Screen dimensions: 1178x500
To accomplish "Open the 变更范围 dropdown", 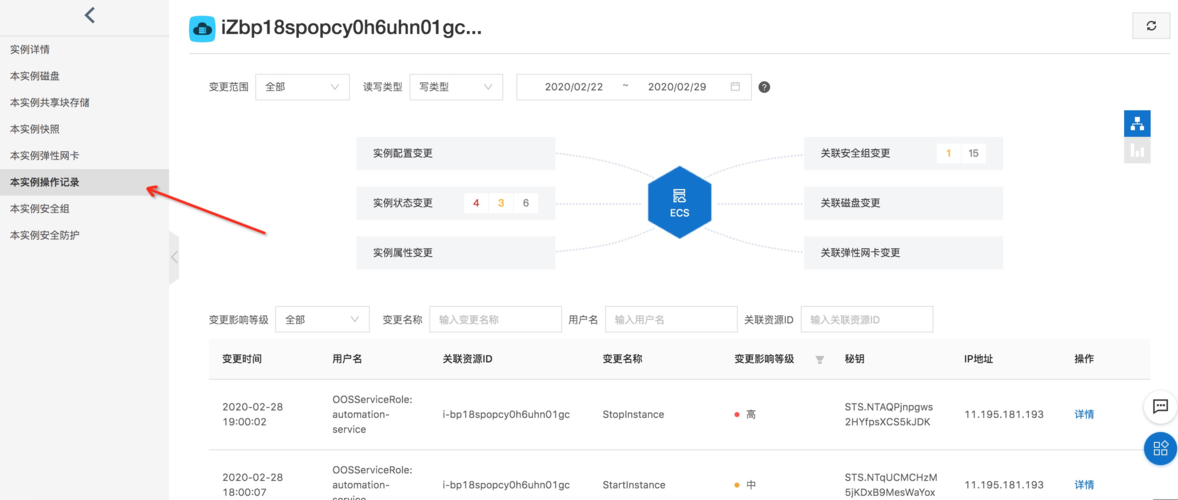I will coord(303,87).
